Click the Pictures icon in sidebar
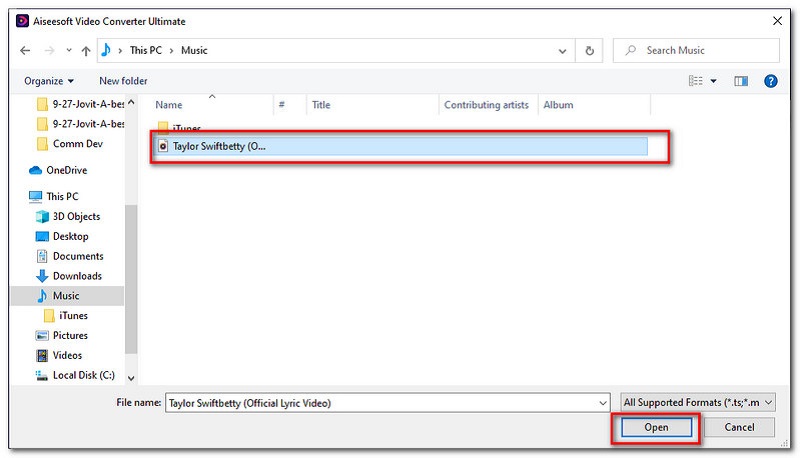 click(42, 336)
